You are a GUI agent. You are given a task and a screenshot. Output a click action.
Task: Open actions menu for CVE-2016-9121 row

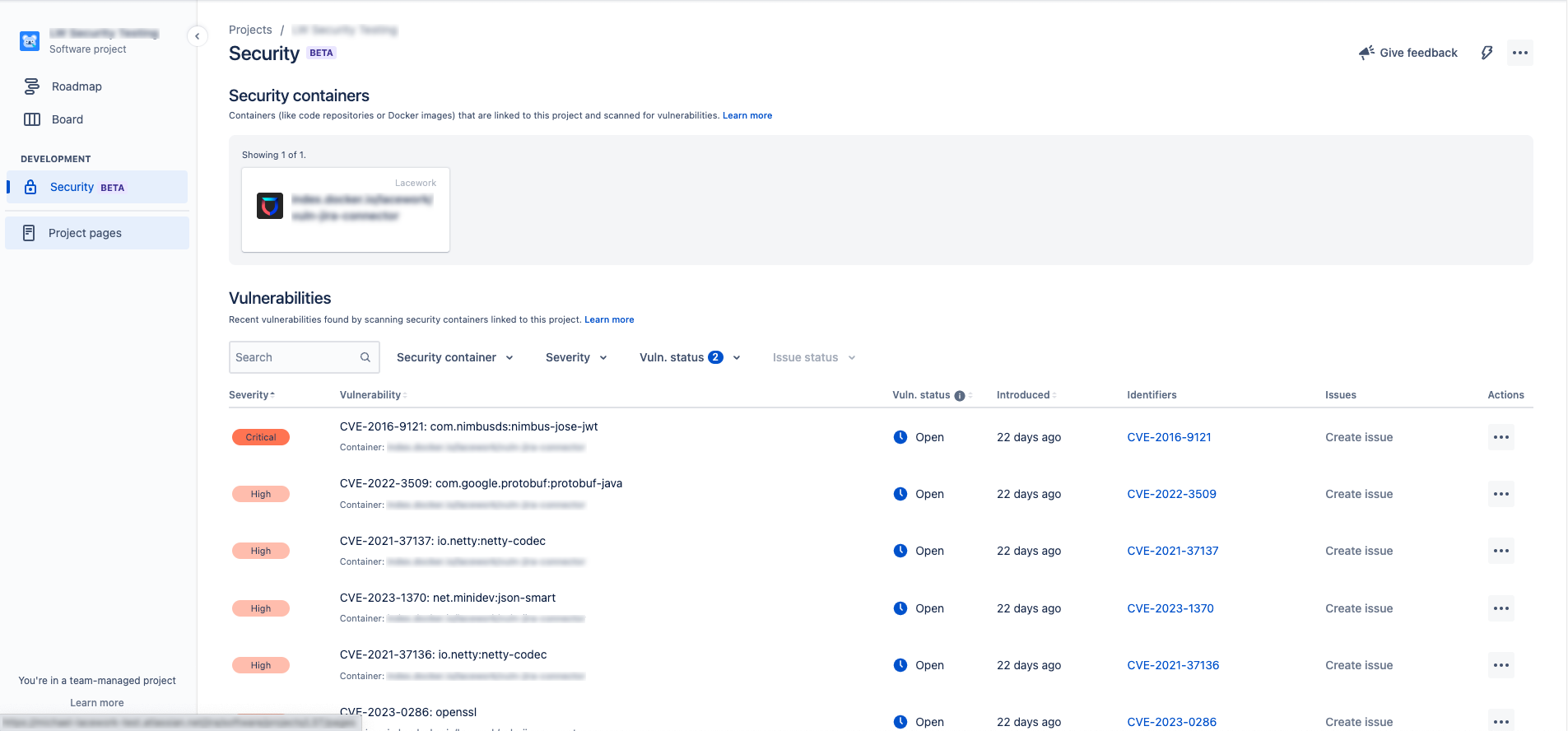(1501, 437)
